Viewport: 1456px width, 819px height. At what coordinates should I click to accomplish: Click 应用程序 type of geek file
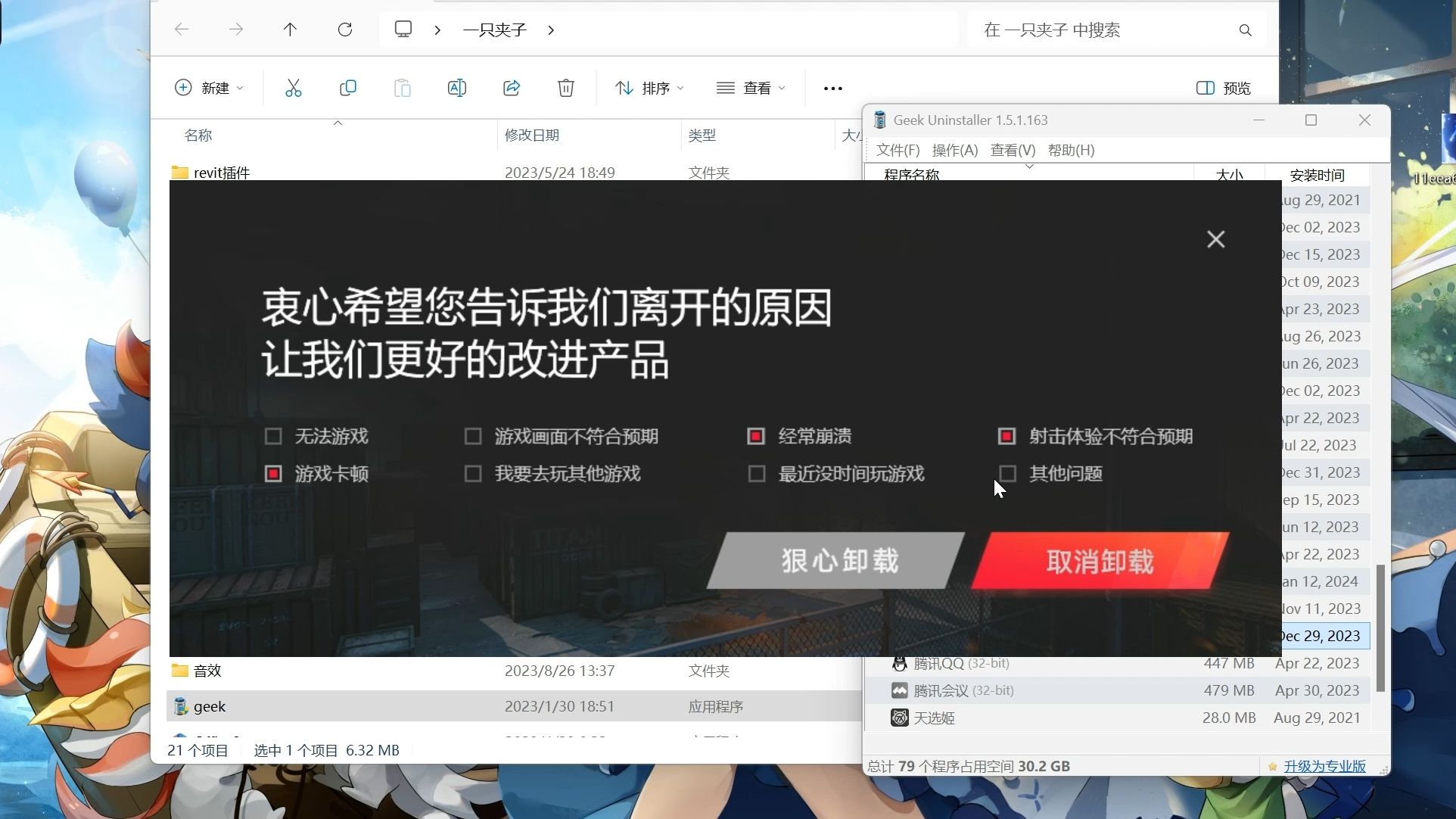(x=715, y=706)
